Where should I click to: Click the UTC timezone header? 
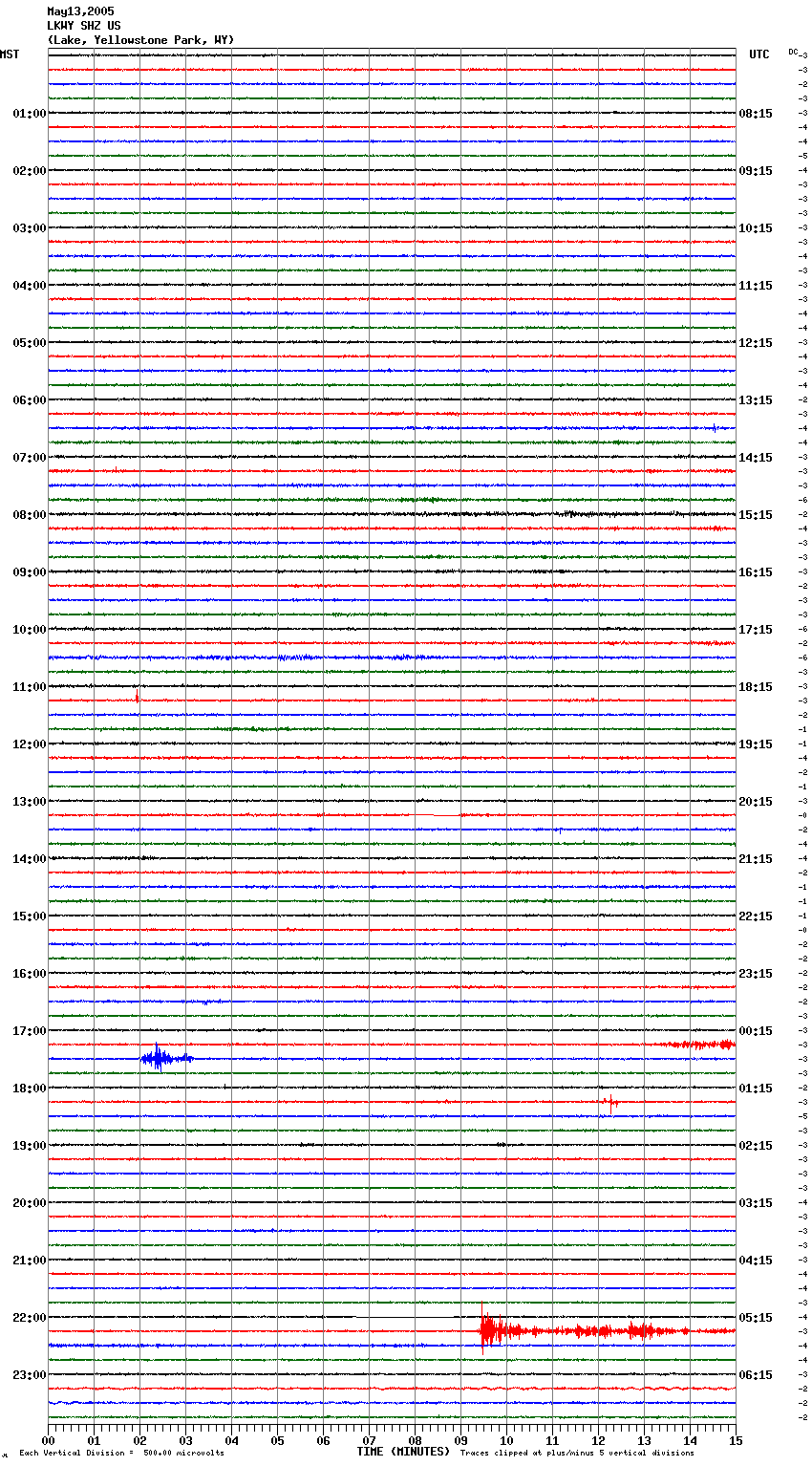759,54
